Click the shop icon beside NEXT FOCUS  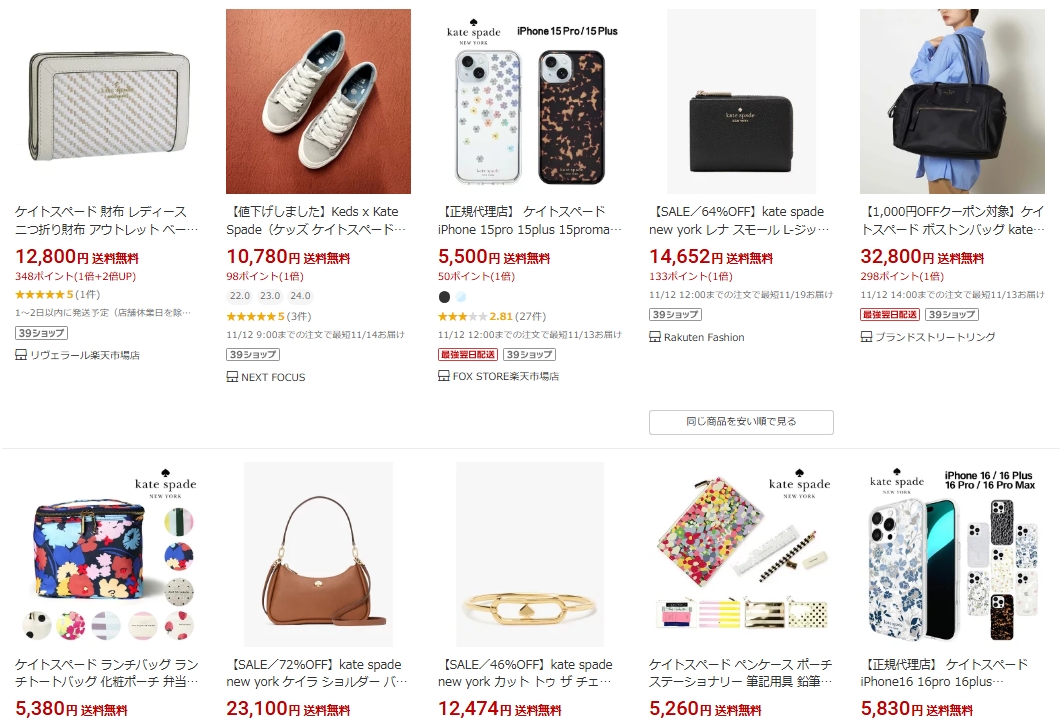click(x=233, y=377)
